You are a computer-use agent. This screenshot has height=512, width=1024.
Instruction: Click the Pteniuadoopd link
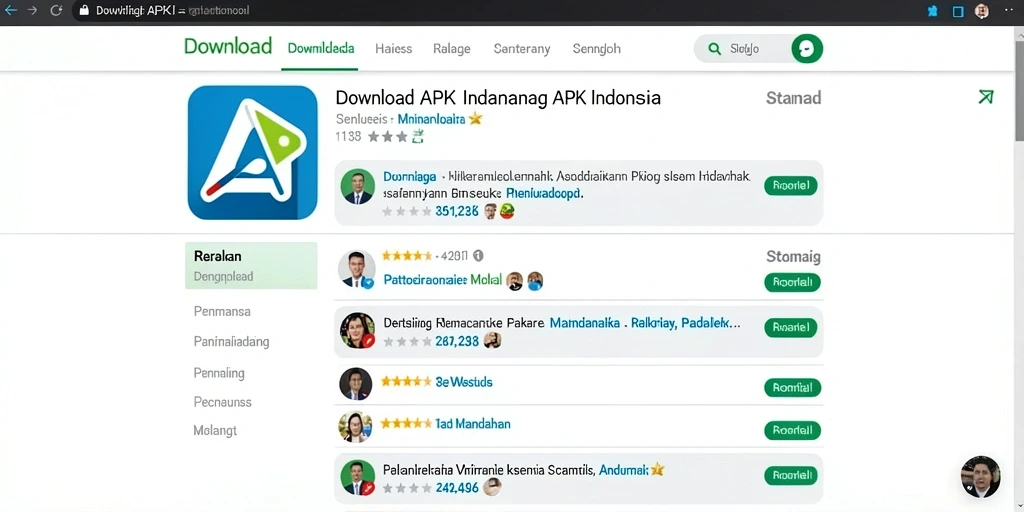click(x=543, y=194)
